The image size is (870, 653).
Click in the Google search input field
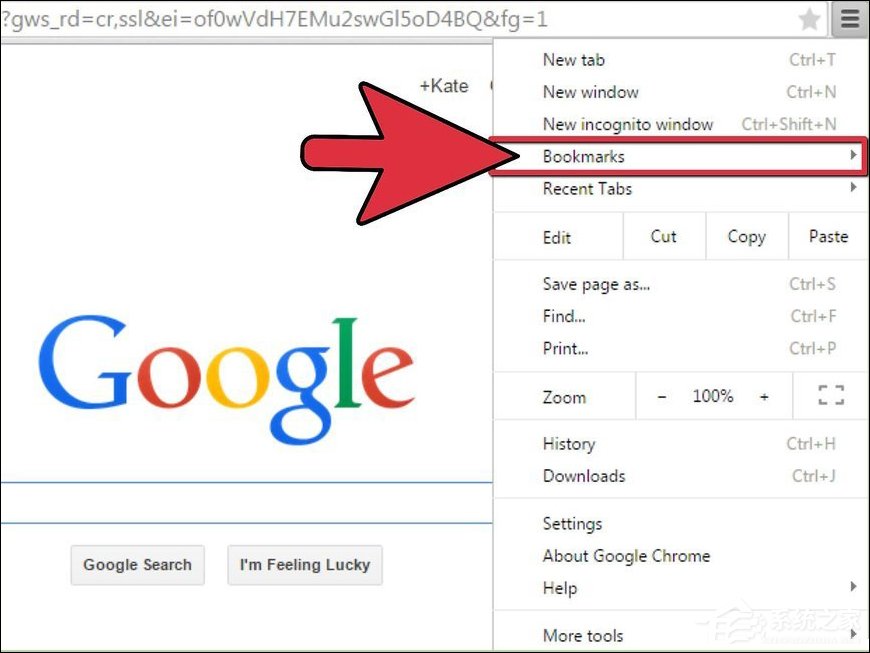(x=246, y=503)
